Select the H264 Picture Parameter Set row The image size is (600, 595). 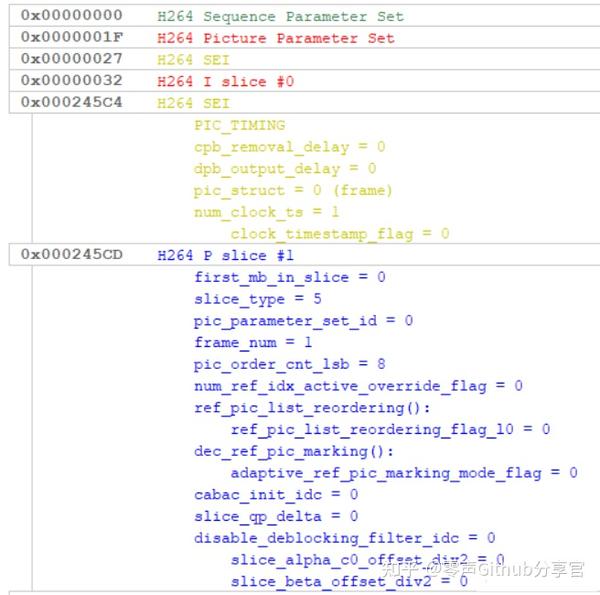coord(275,38)
